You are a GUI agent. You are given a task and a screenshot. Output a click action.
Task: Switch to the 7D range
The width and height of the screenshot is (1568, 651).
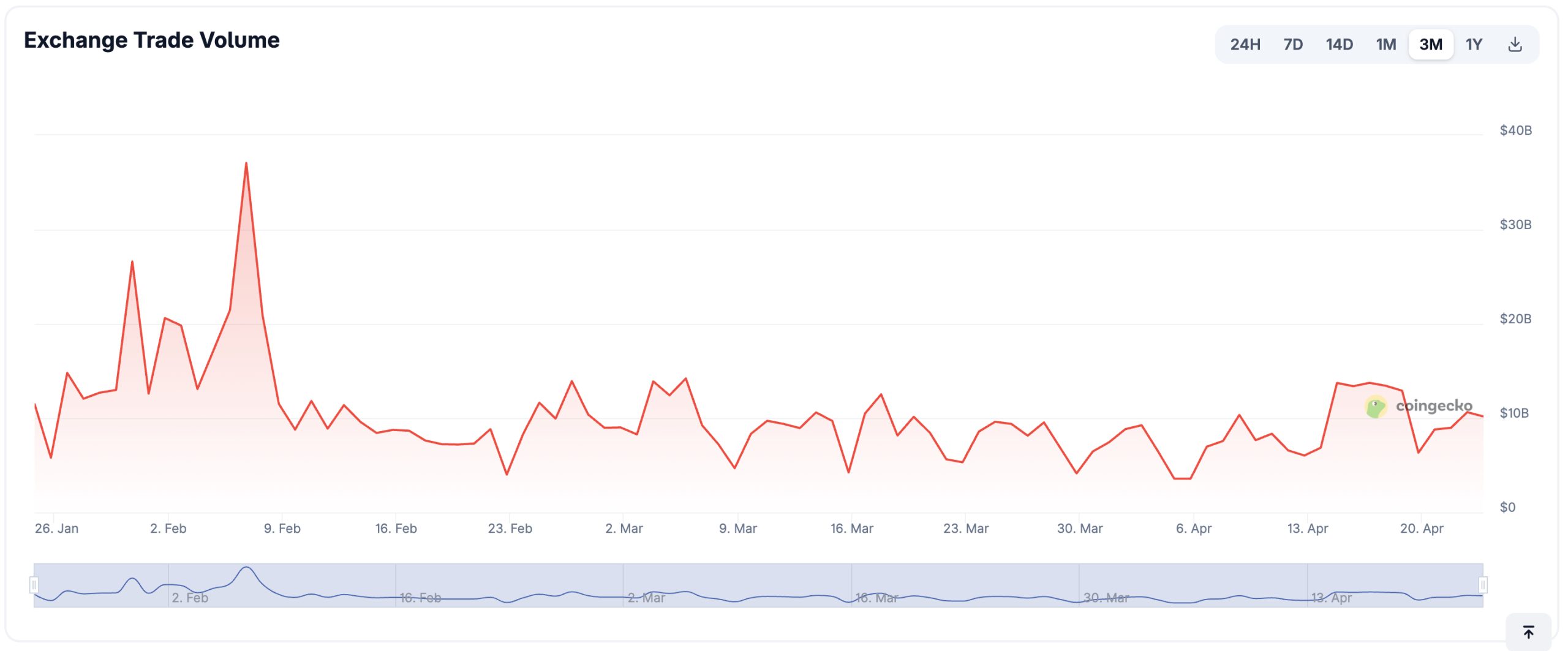click(1292, 44)
